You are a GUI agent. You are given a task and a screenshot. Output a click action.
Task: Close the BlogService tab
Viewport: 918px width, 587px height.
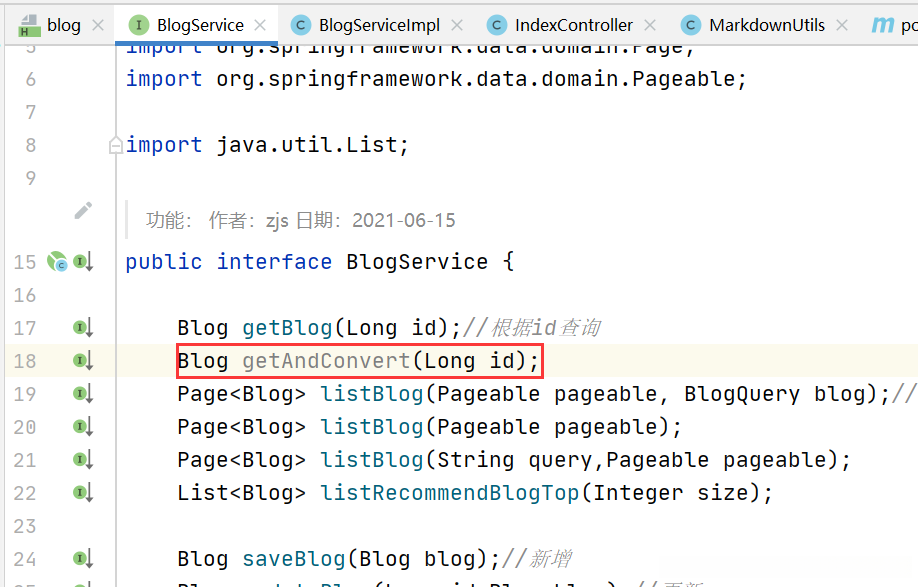point(261,25)
